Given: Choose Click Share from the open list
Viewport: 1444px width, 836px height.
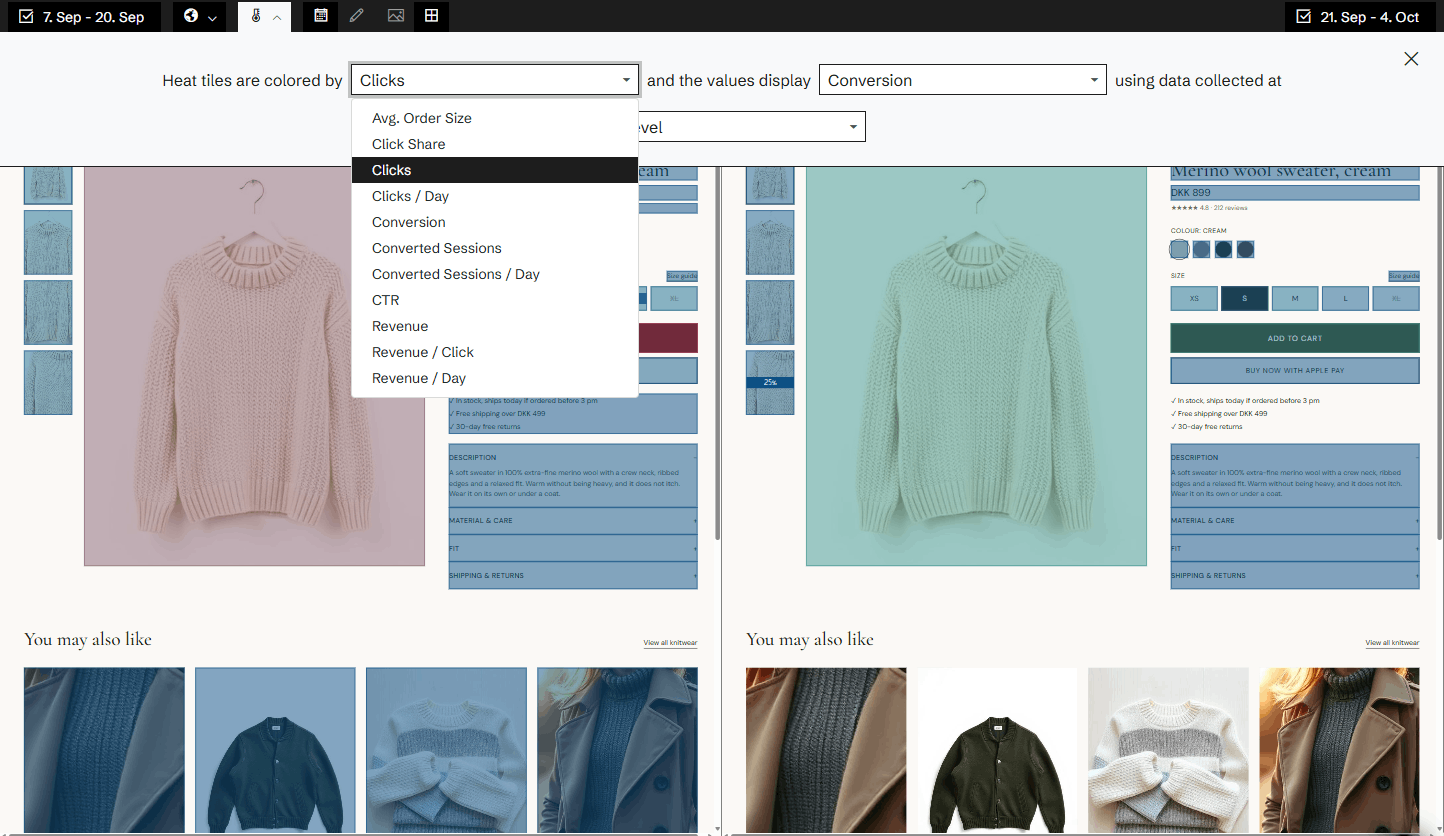Looking at the screenshot, I should point(495,144).
